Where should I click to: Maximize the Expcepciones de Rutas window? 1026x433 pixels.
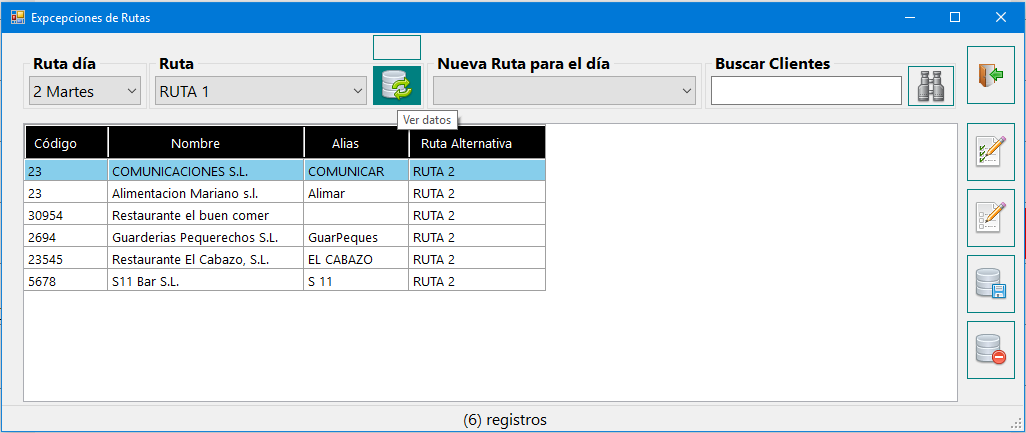click(955, 17)
